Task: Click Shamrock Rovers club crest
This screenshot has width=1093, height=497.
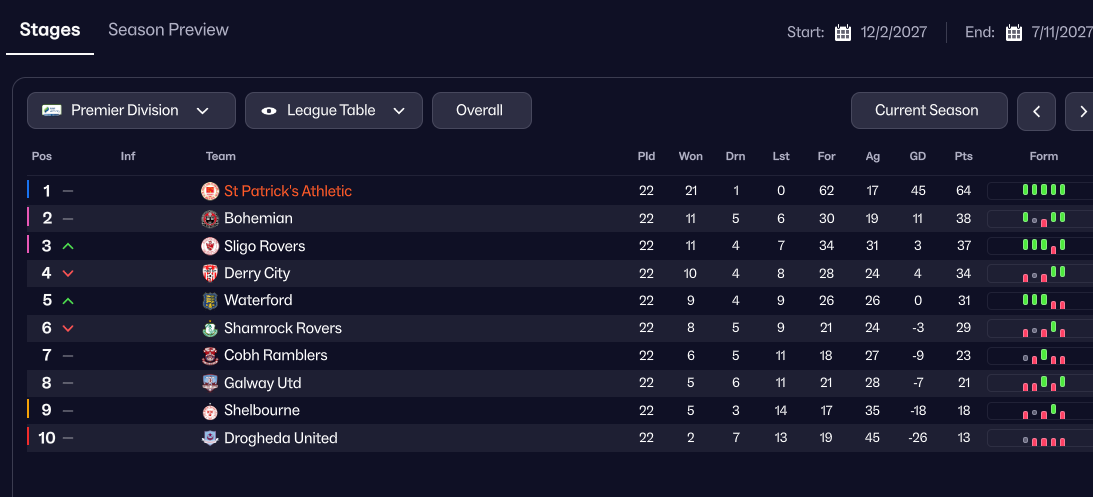Action: (x=210, y=328)
